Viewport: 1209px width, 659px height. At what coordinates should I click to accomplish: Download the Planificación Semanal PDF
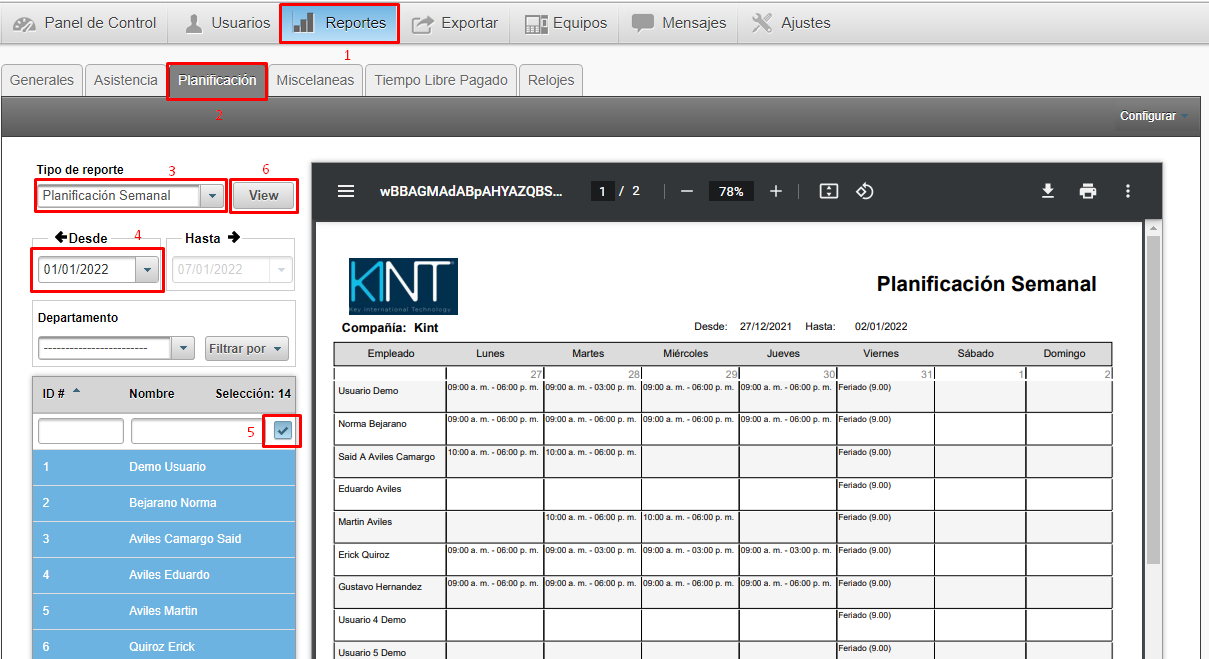[1048, 191]
